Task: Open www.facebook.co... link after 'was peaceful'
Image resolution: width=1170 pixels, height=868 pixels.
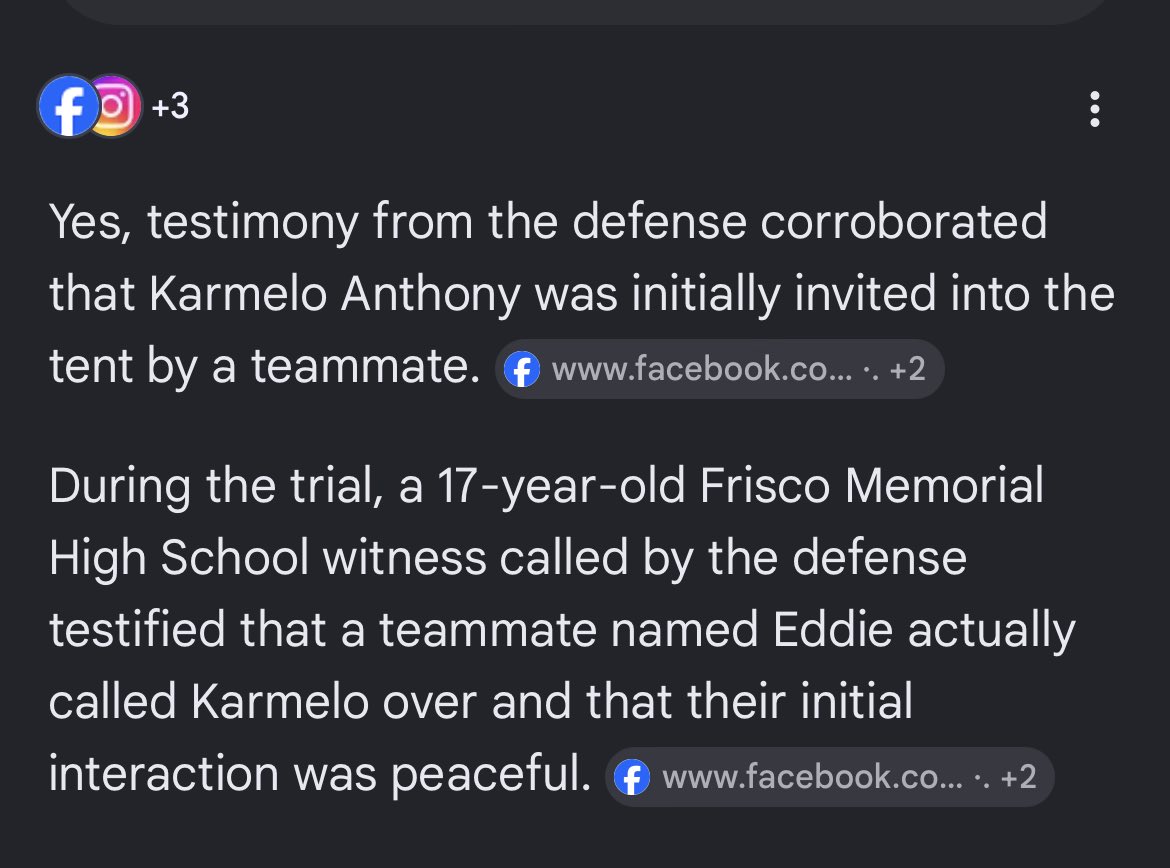Action: pos(812,777)
